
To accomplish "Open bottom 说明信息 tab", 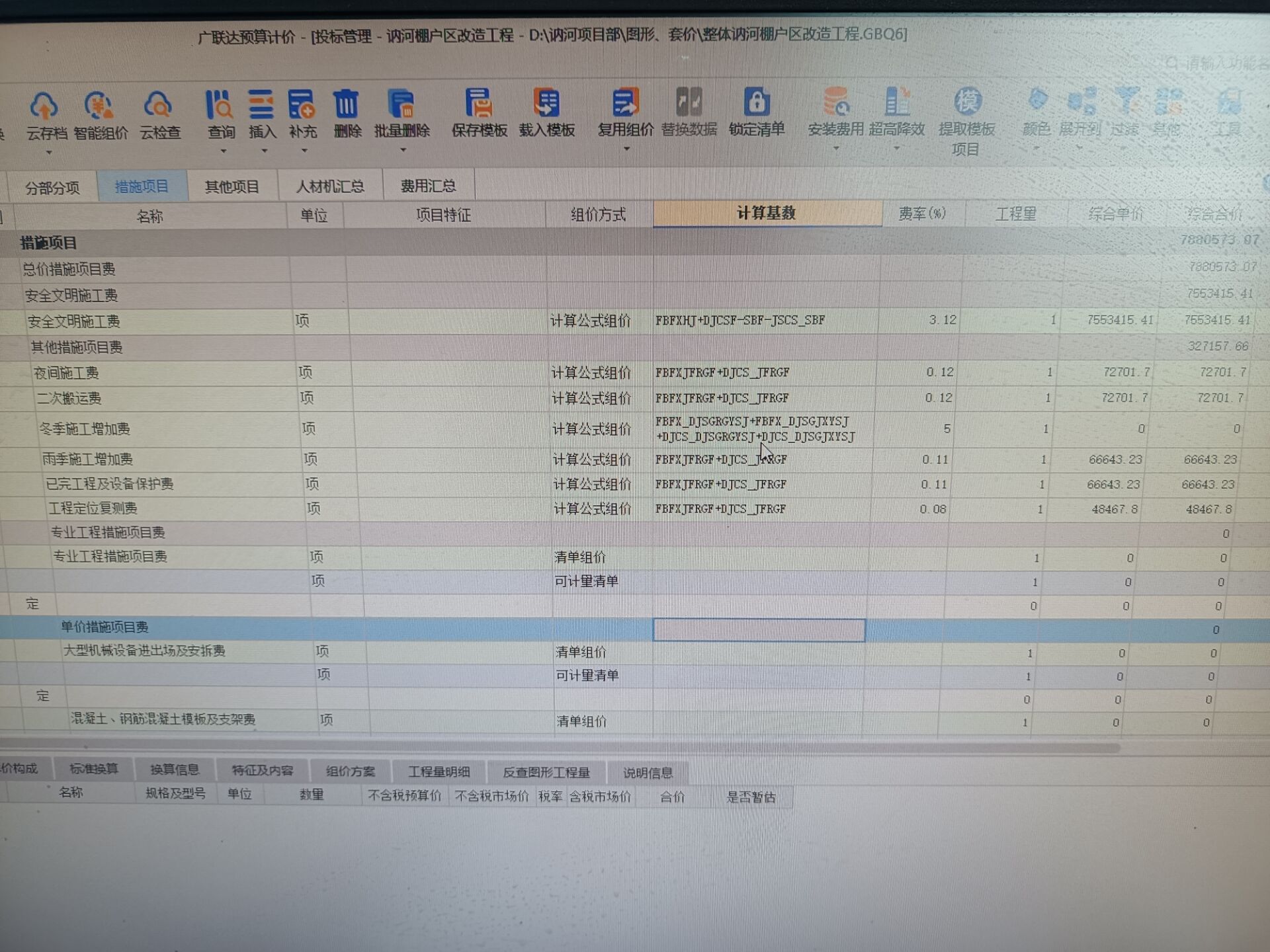I will coord(648,773).
